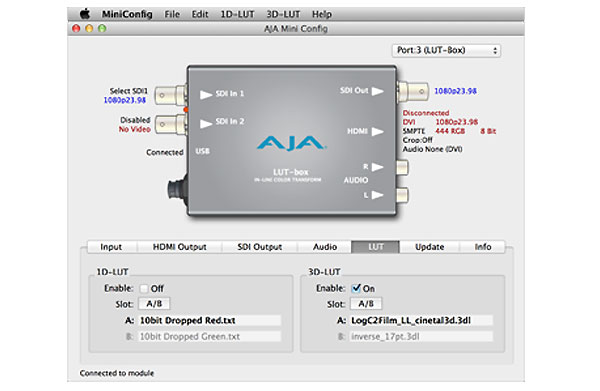Close the AJA Mini Config window

pos(76,28)
